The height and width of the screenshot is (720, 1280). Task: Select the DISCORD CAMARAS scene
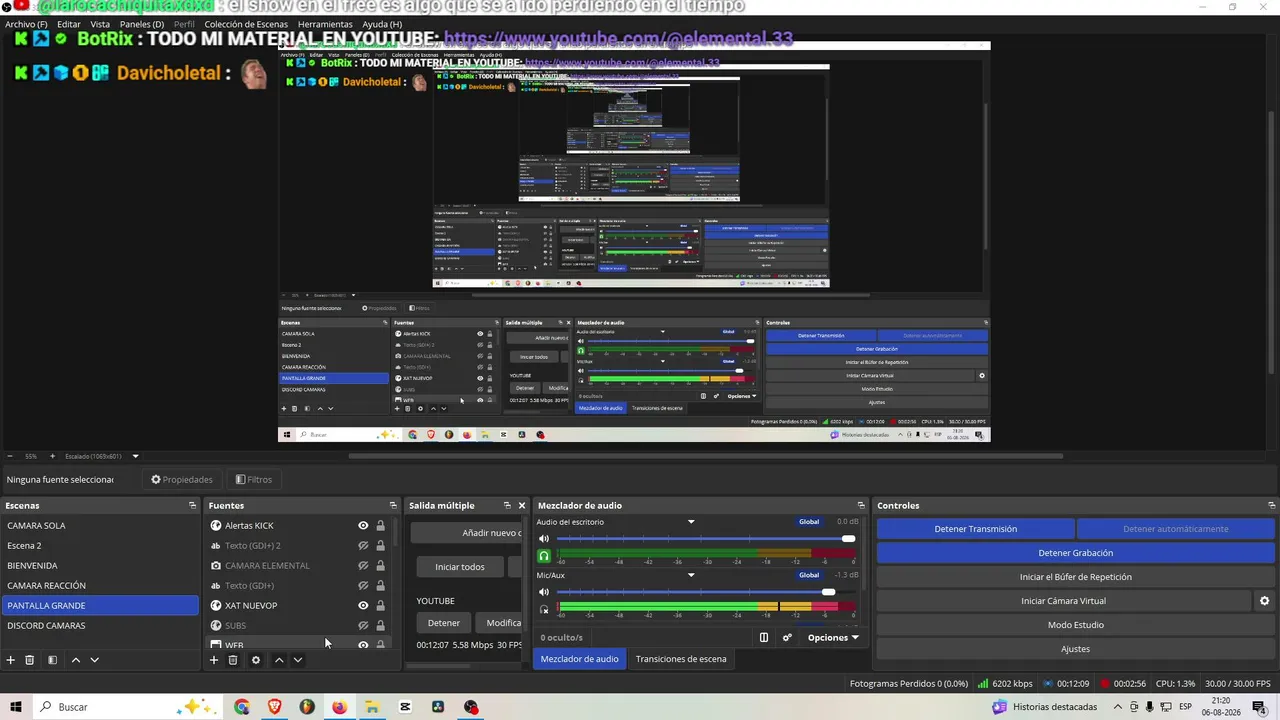coord(100,626)
